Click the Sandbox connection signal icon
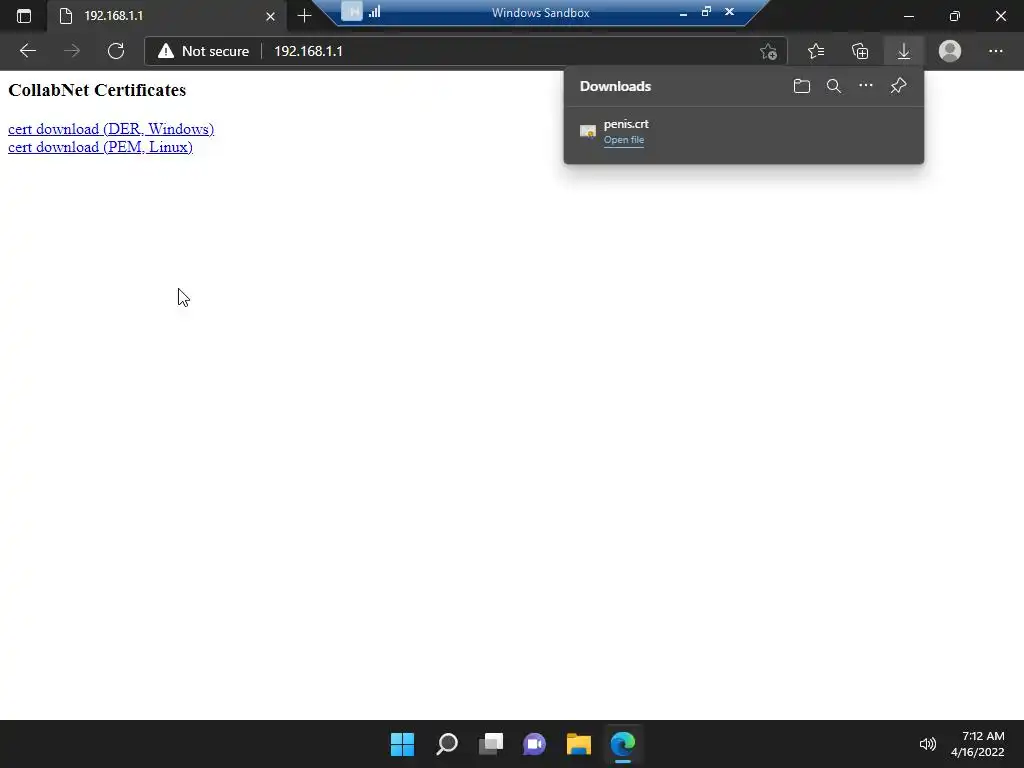This screenshot has height=768, width=1024. pos(375,11)
